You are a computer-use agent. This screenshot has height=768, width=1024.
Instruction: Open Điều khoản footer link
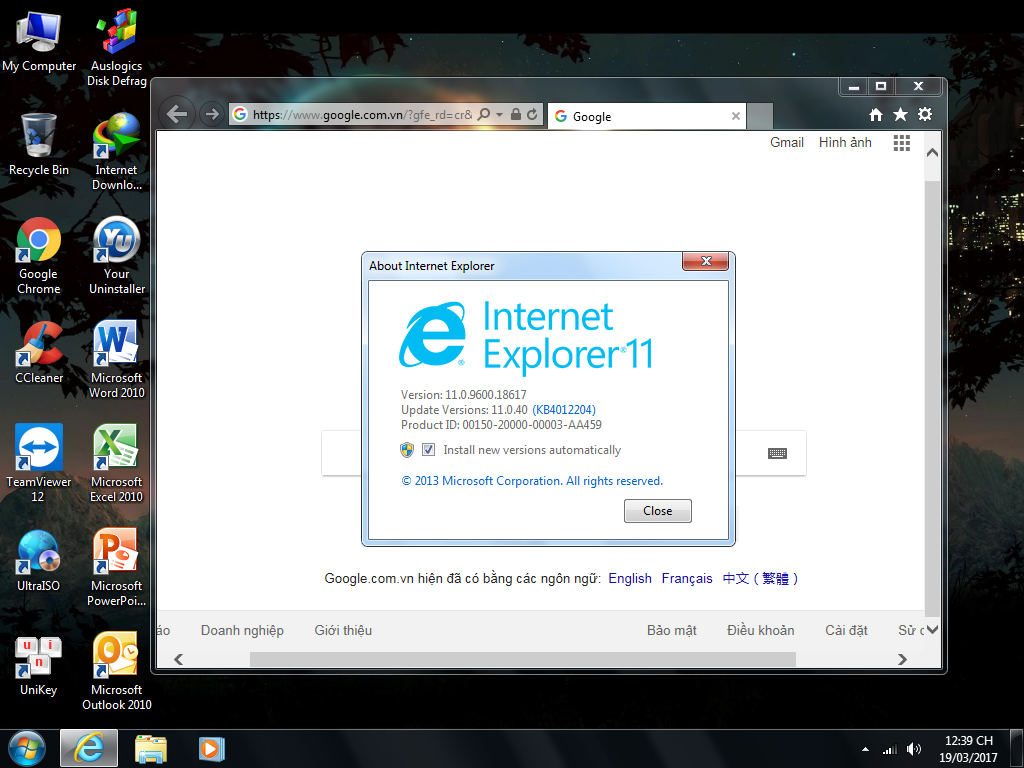[760, 631]
